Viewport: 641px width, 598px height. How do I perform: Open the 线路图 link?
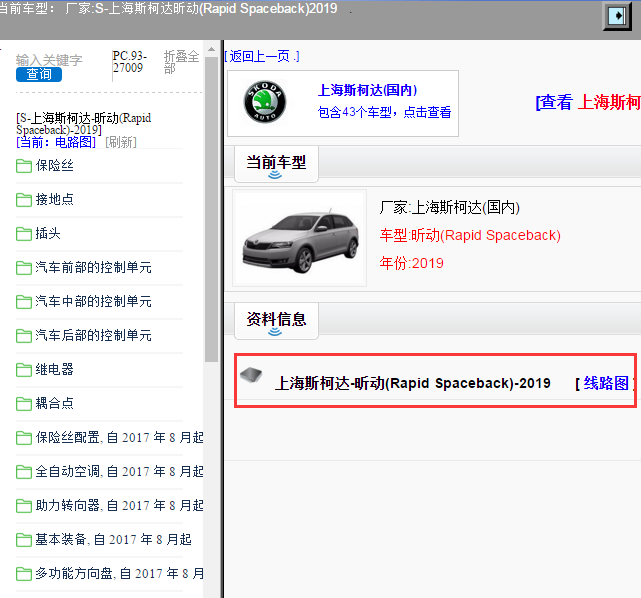pos(605,383)
